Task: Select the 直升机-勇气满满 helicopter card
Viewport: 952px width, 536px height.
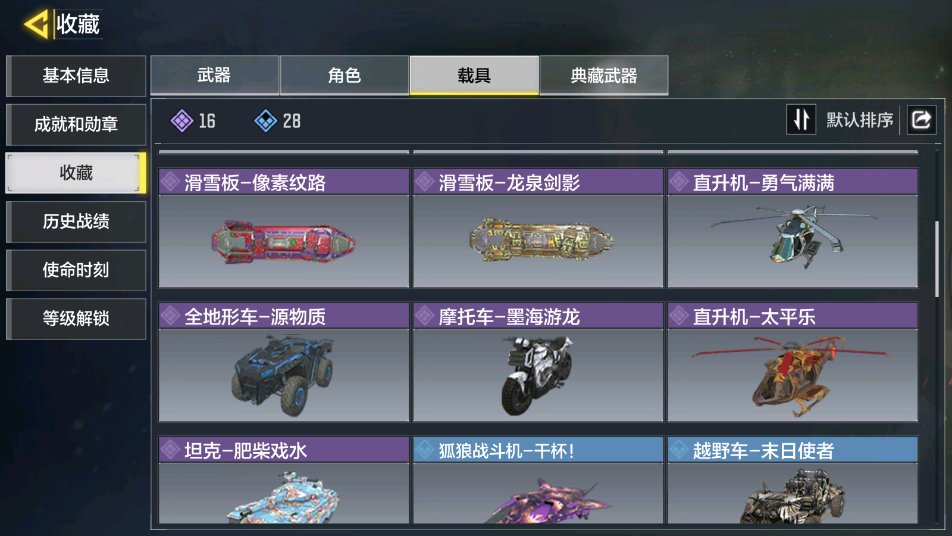Action: [x=792, y=228]
